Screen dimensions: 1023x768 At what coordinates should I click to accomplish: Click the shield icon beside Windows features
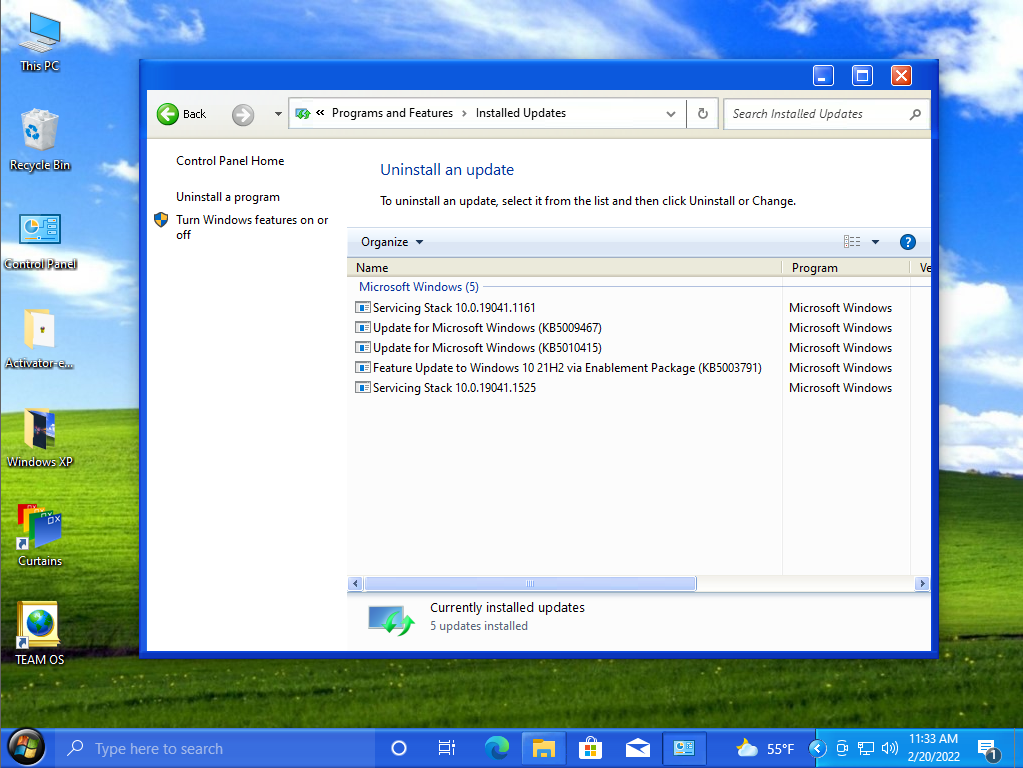click(x=161, y=220)
